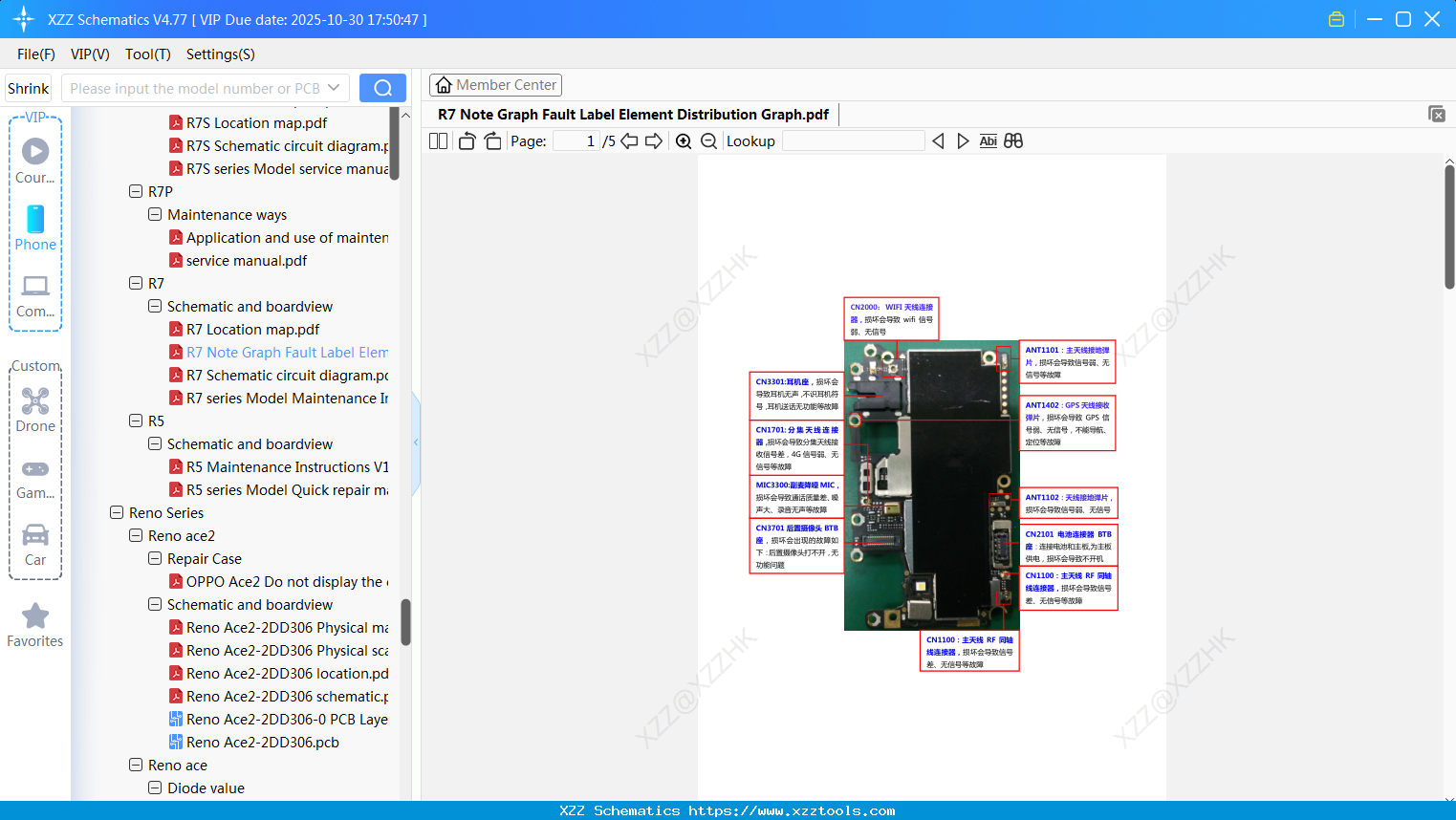Viewport: 1456px width, 820px height.
Task: Toggle the two-page layout view icon
Action: pyautogui.click(x=438, y=141)
